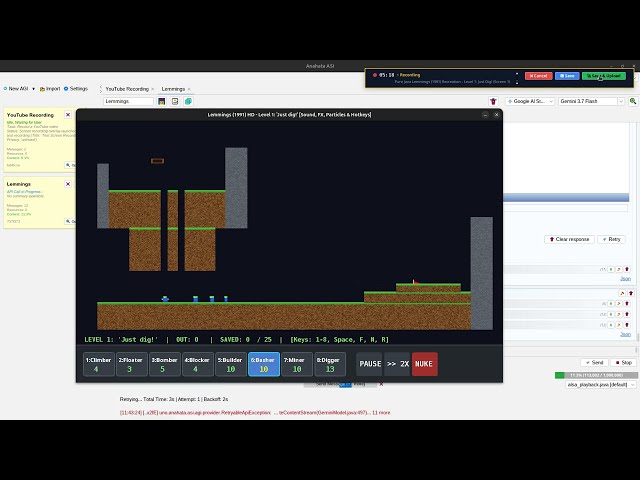The height and width of the screenshot is (480, 640).
Task: Click the Stop button
Action: pyautogui.click(x=624, y=362)
